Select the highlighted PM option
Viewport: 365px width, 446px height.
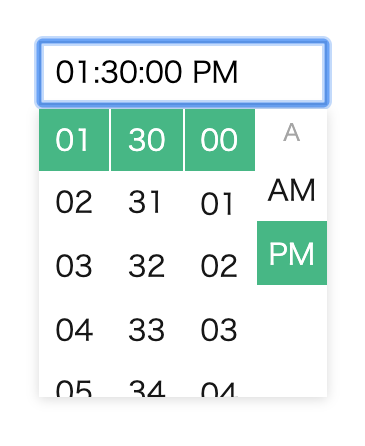click(292, 253)
